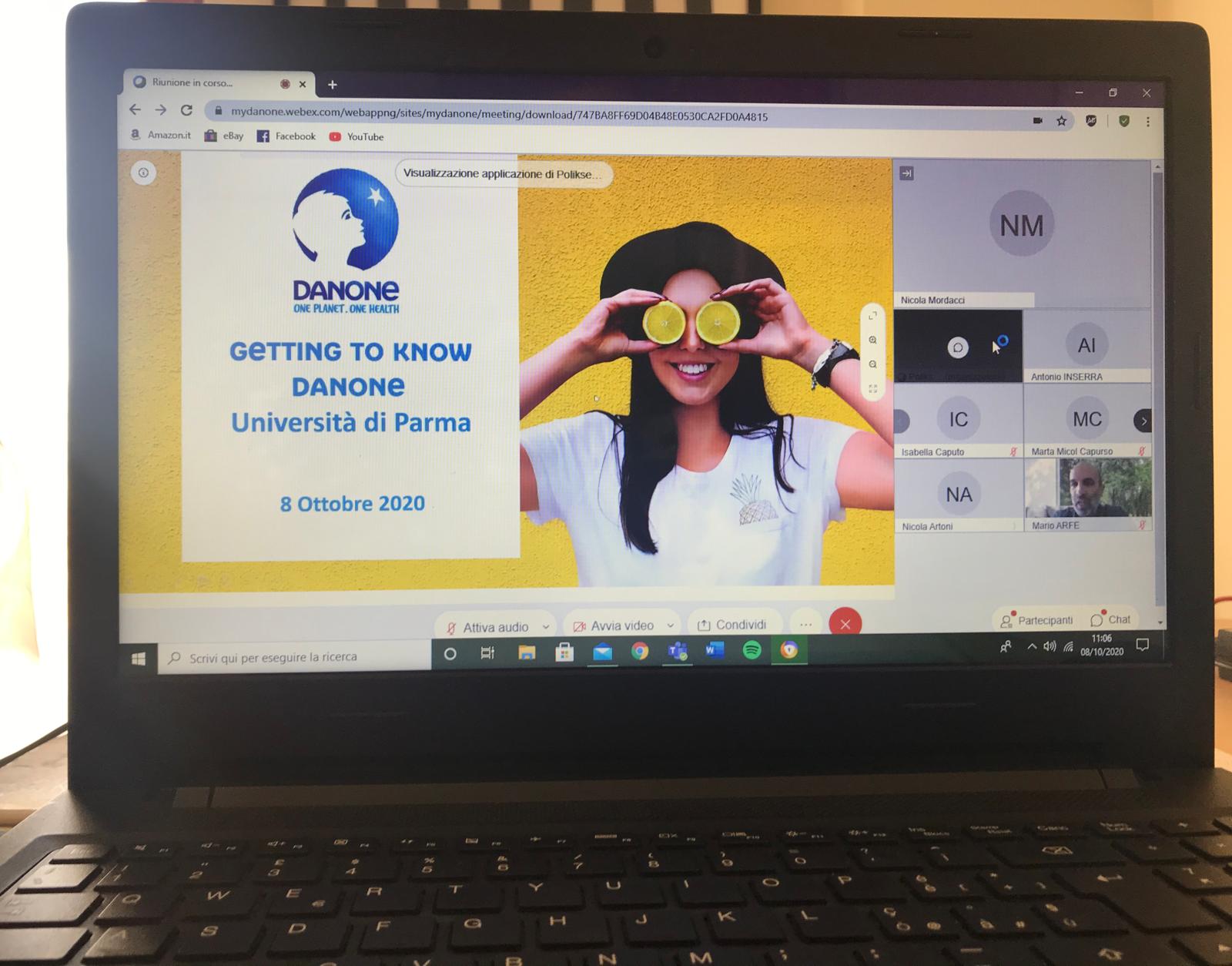Open Cortana circle icon
Screen dimensions: 1232x966
pos(450,654)
